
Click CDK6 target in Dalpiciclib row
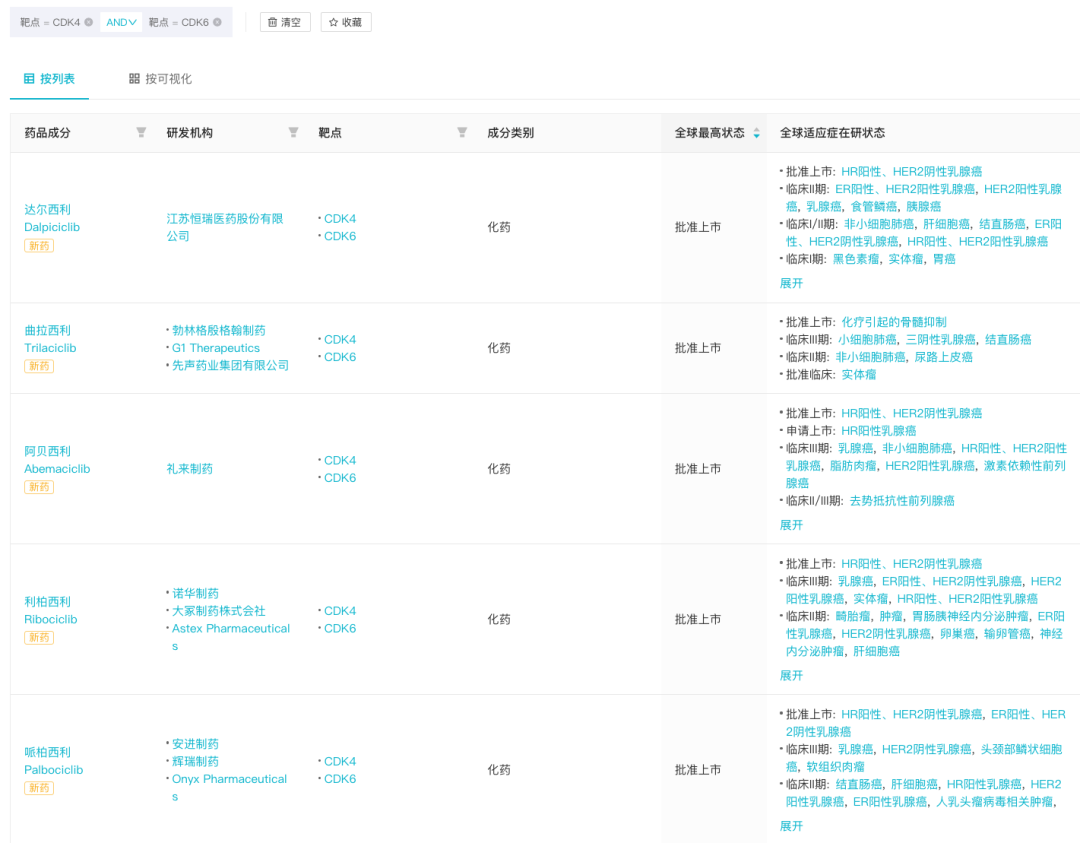tap(340, 236)
